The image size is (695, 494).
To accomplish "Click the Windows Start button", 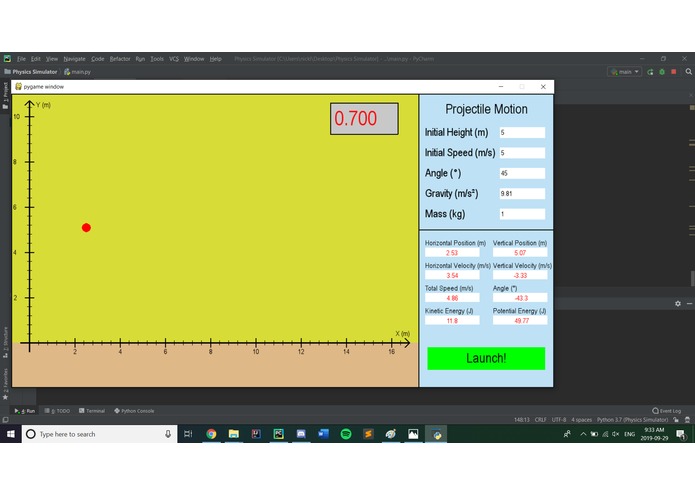I will coord(11,434).
